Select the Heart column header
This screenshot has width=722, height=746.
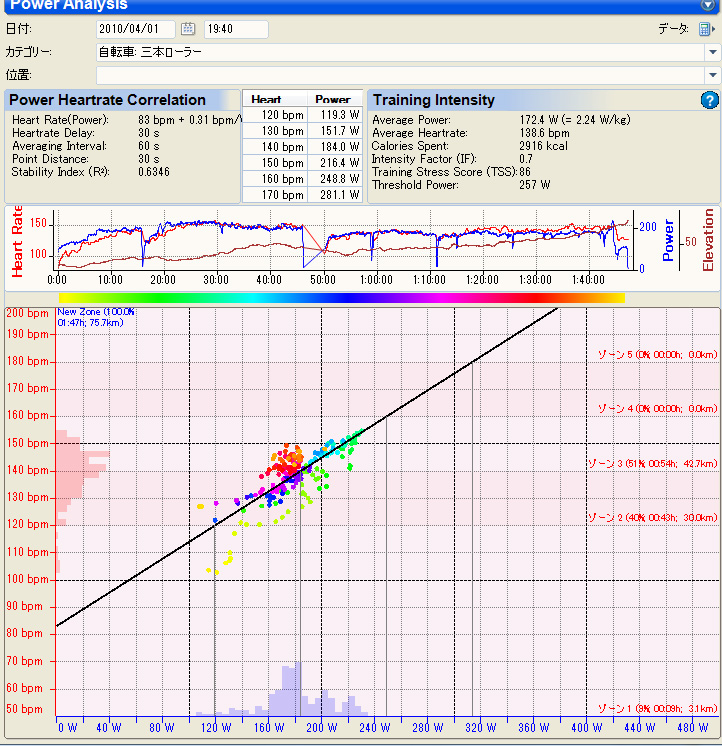[x=275, y=99]
